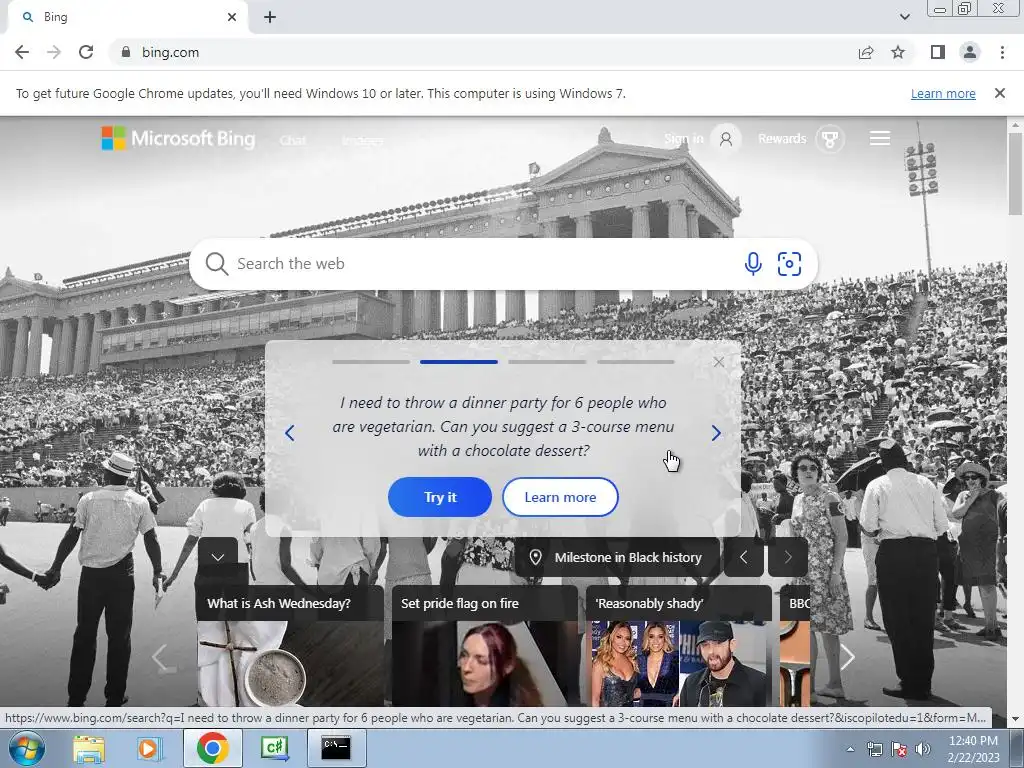Open the Chat tab on Bing
This screenshot has width=1024, height=768.
(293, 140)
